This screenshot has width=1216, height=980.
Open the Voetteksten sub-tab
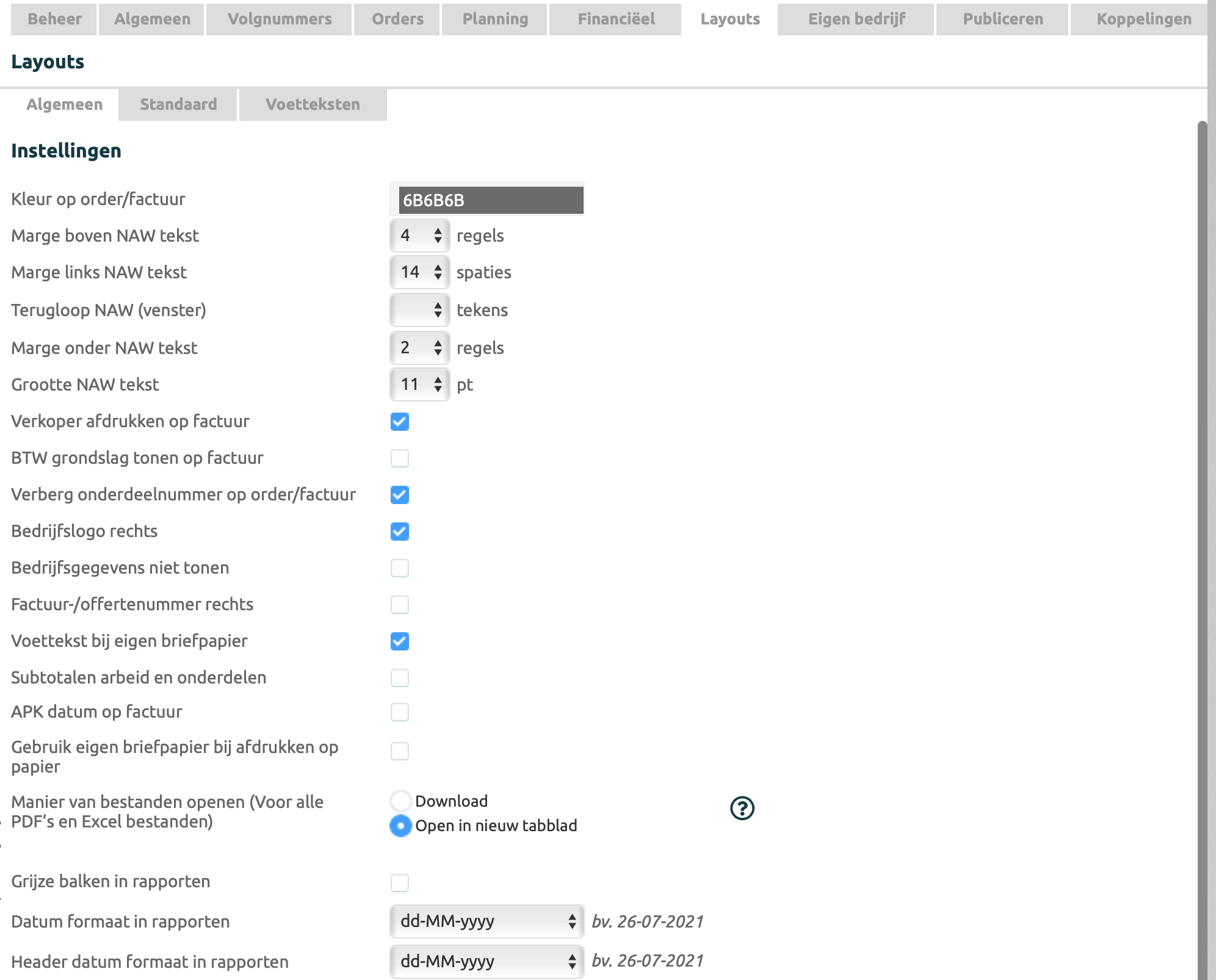coord(313,104)
